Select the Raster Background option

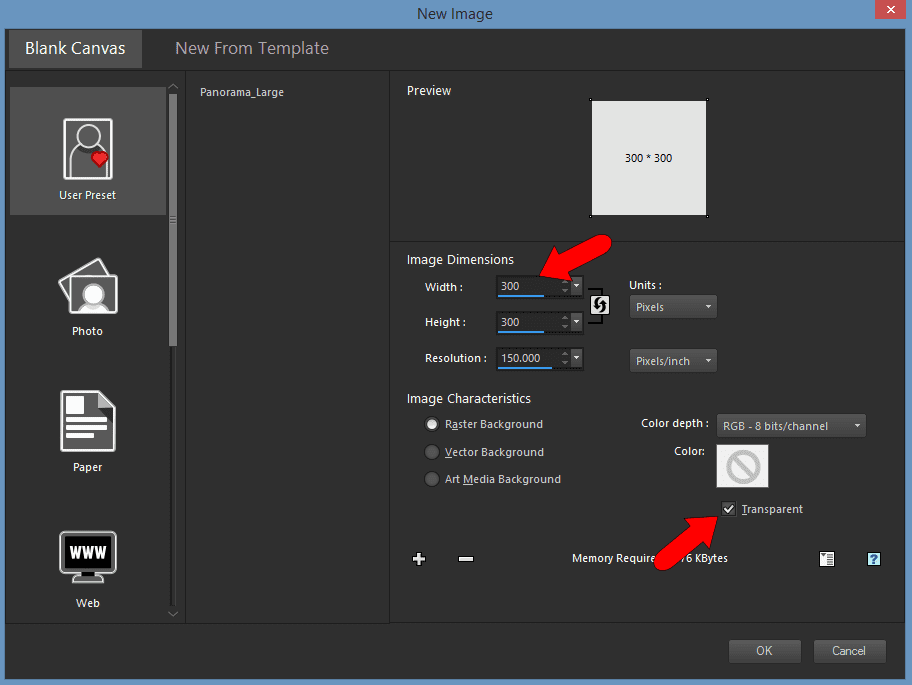click(x=431, y=424)
